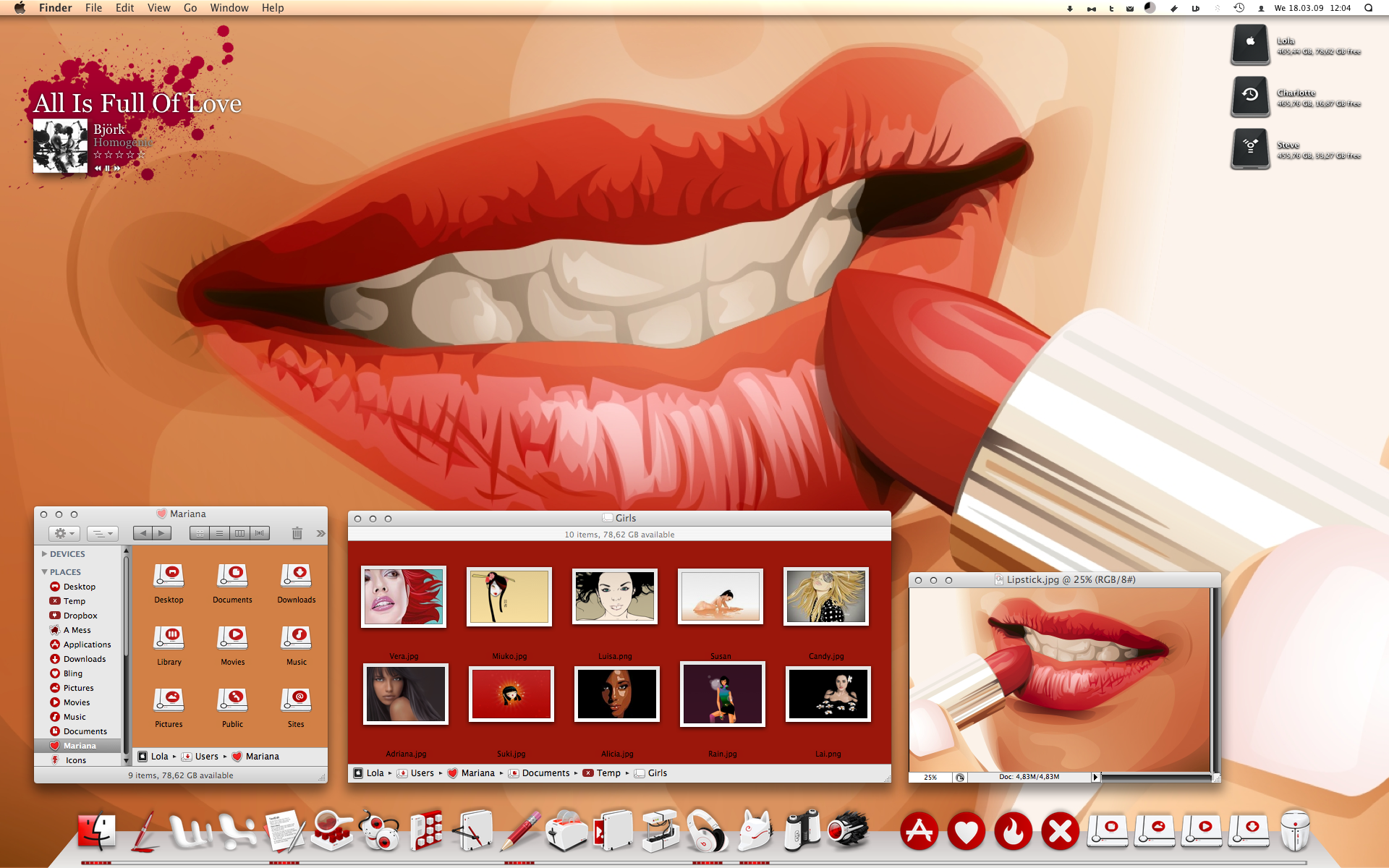
Task: Open the red heart stack in dock
Action: coord(967,832)
